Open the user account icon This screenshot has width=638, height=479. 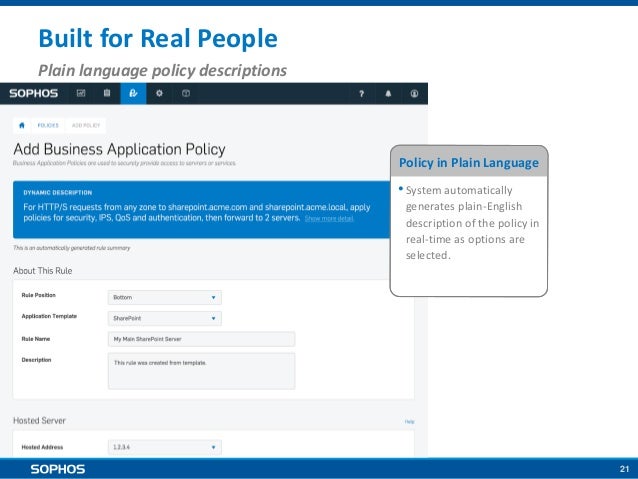click(414, 94)
